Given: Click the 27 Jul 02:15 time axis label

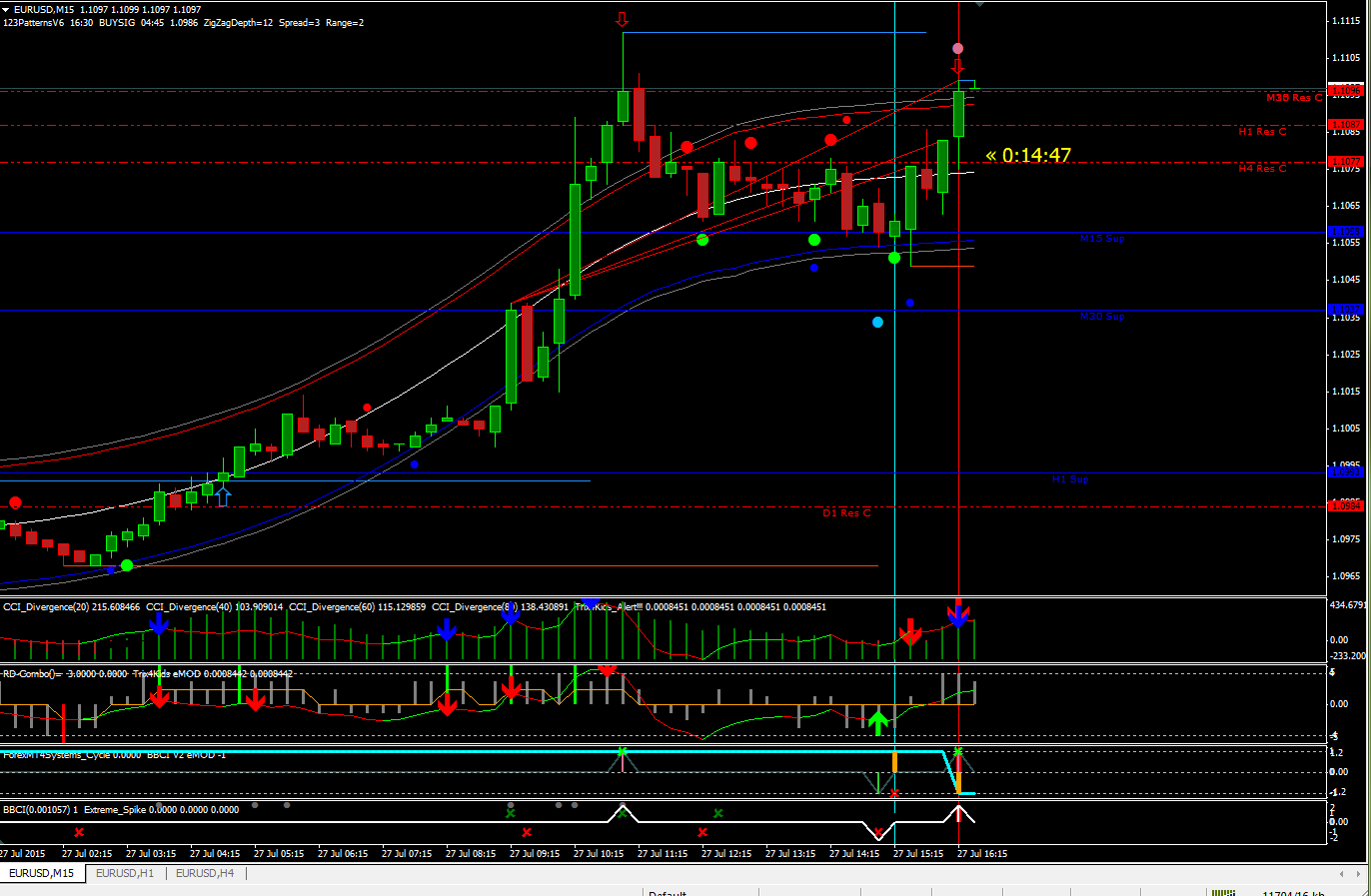Looking at the screenshot, I should click(86, 854).
